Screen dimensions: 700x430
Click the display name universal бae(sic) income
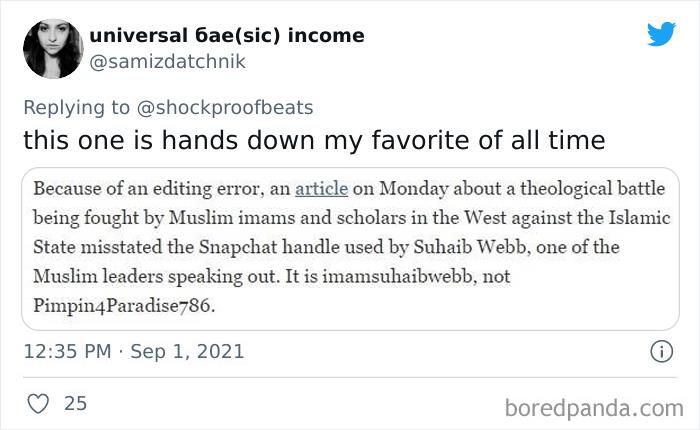pyautogui.click(x=227, y=36)
